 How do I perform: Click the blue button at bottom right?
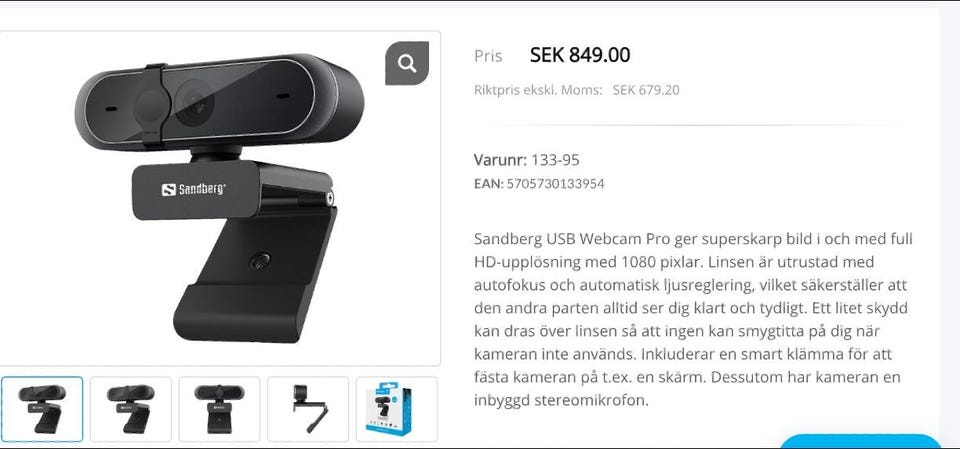(x=860, y=442)
